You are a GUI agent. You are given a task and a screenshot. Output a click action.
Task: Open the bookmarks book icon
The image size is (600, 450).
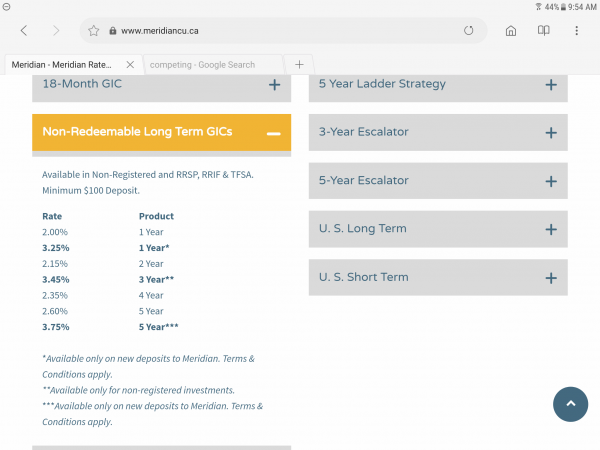pyautogui.click(x=544, y=31)
